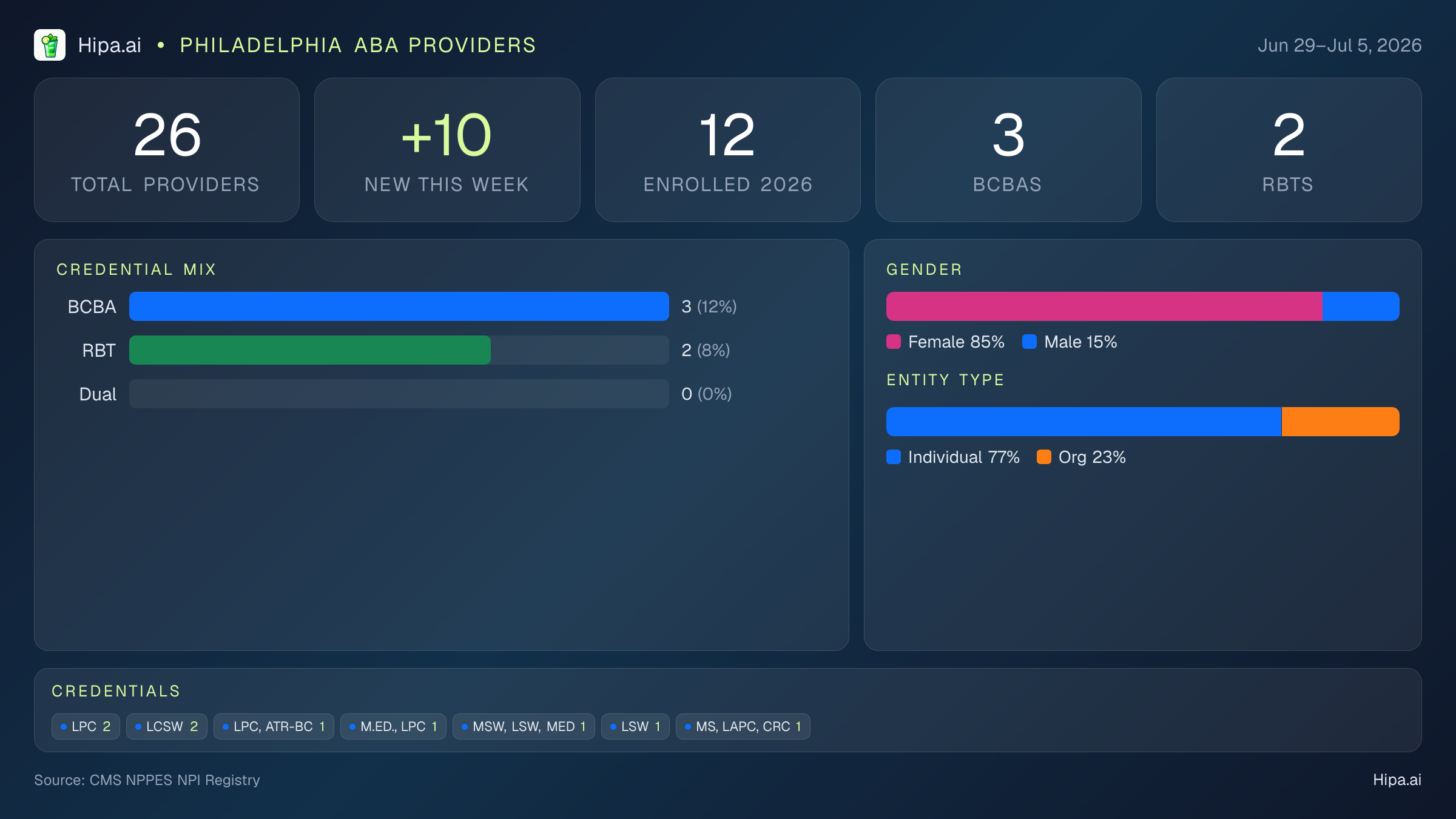Open the Enrolled 2026 stat card

(x=728, y=150)
